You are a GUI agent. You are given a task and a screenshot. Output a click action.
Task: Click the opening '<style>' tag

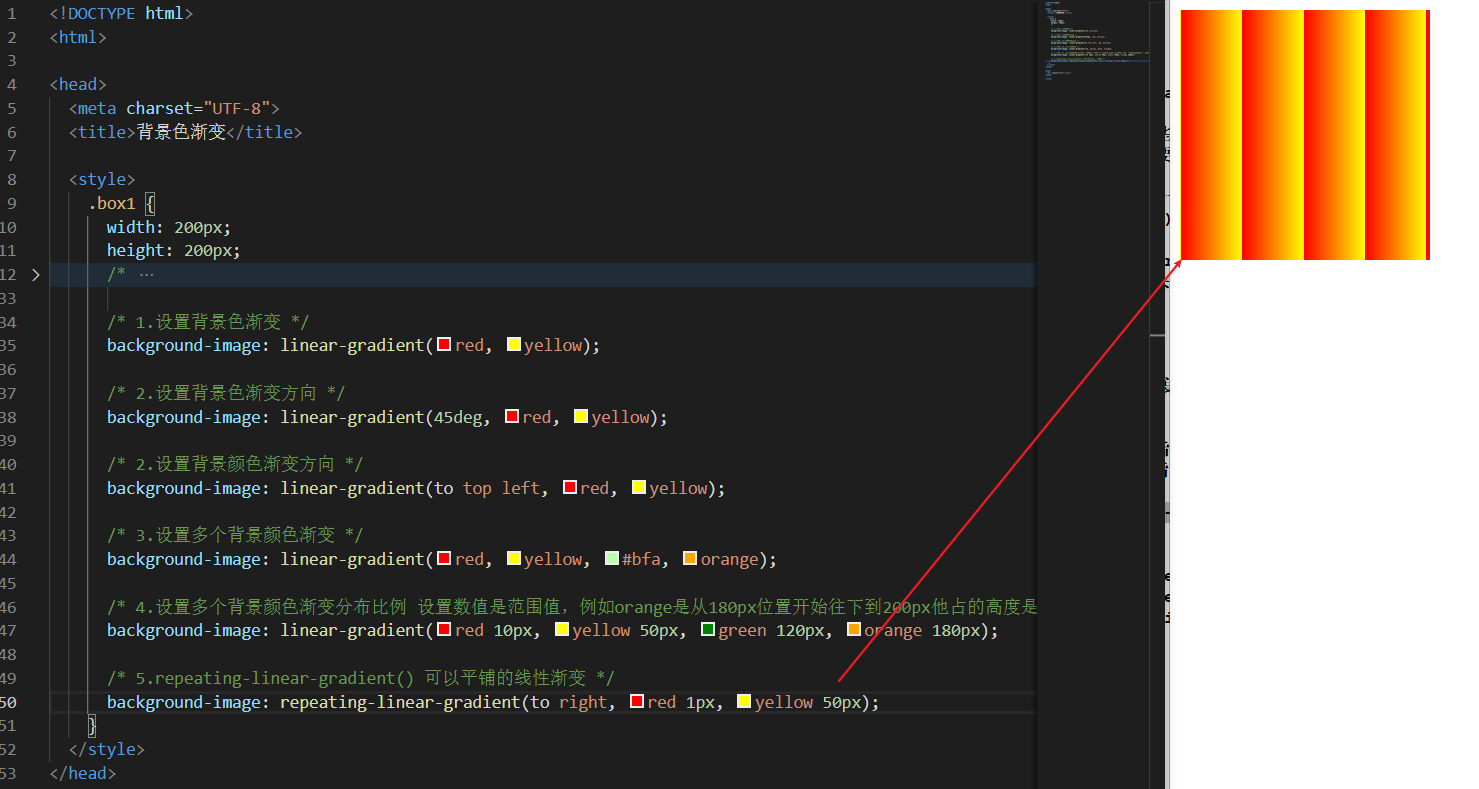coord(102,179)
